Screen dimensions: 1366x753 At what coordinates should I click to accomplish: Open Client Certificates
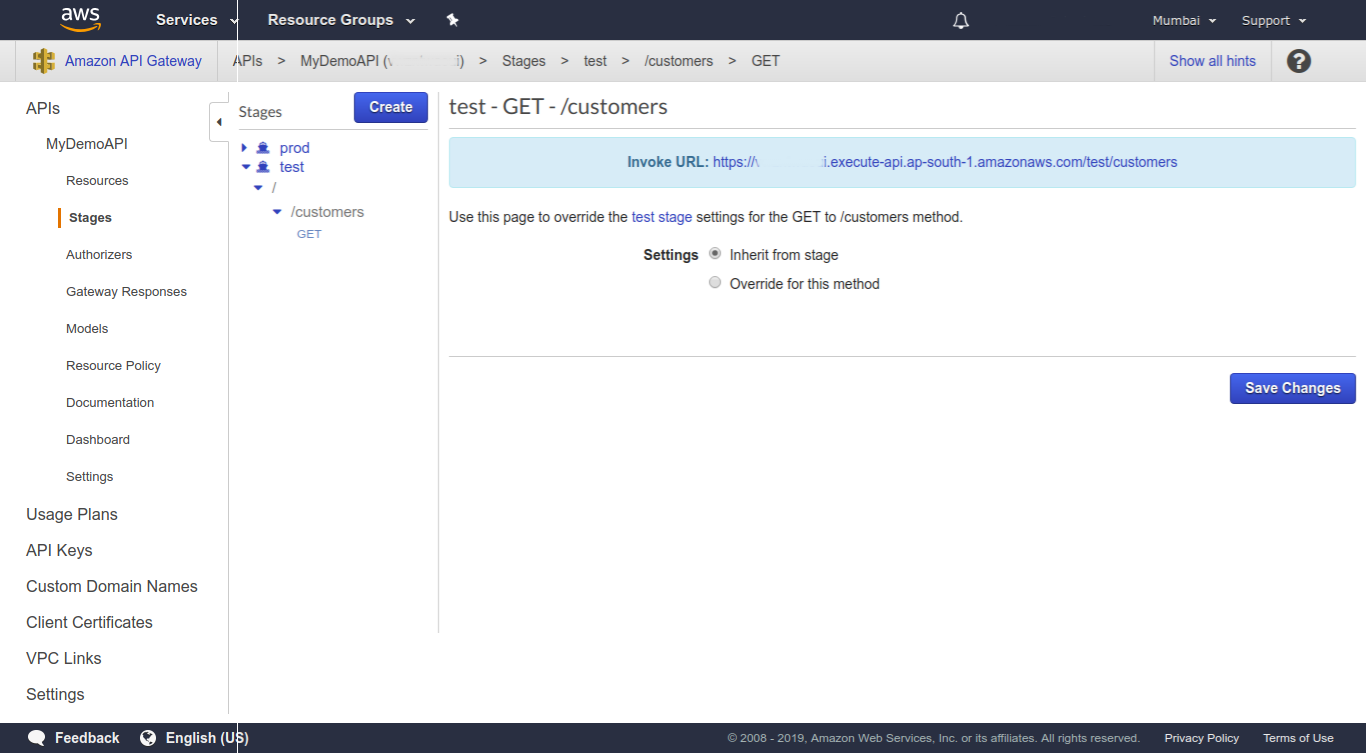[89, 622]
